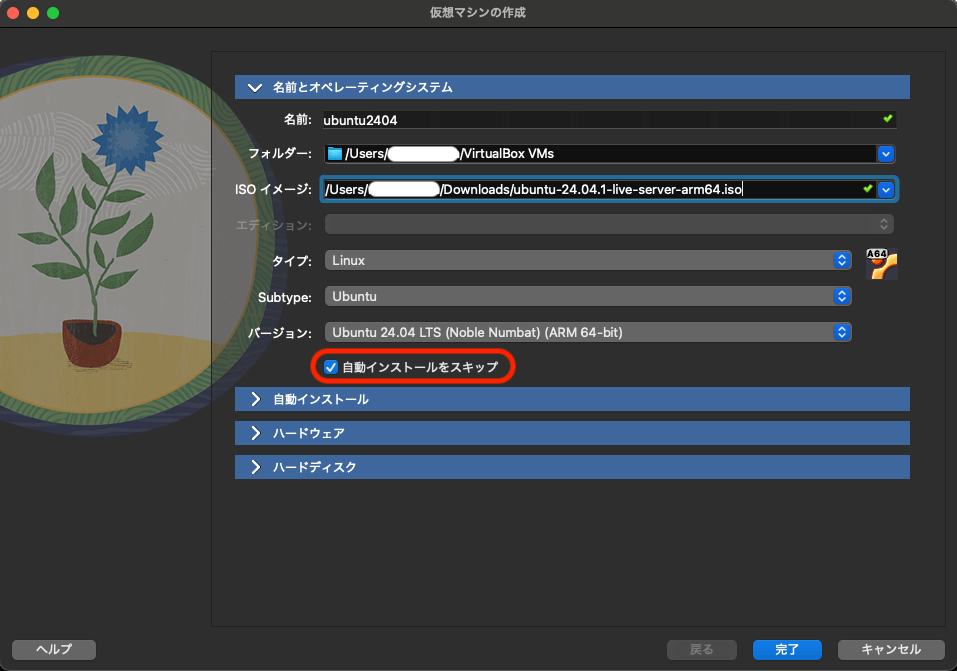
Task: Toggle the 自動インストールをスキップ checkbox
Action: (x=331, y=367)
